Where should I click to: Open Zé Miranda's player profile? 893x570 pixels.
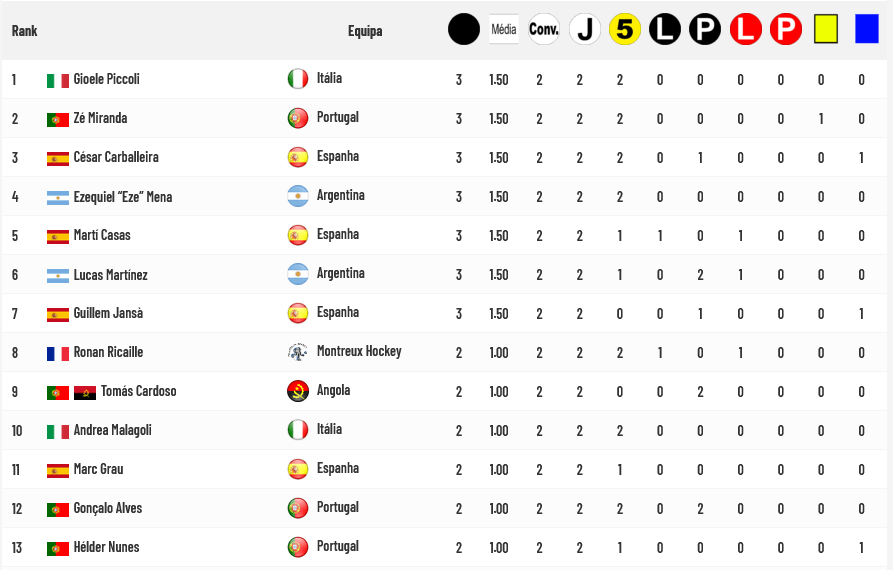click(100, 118)
